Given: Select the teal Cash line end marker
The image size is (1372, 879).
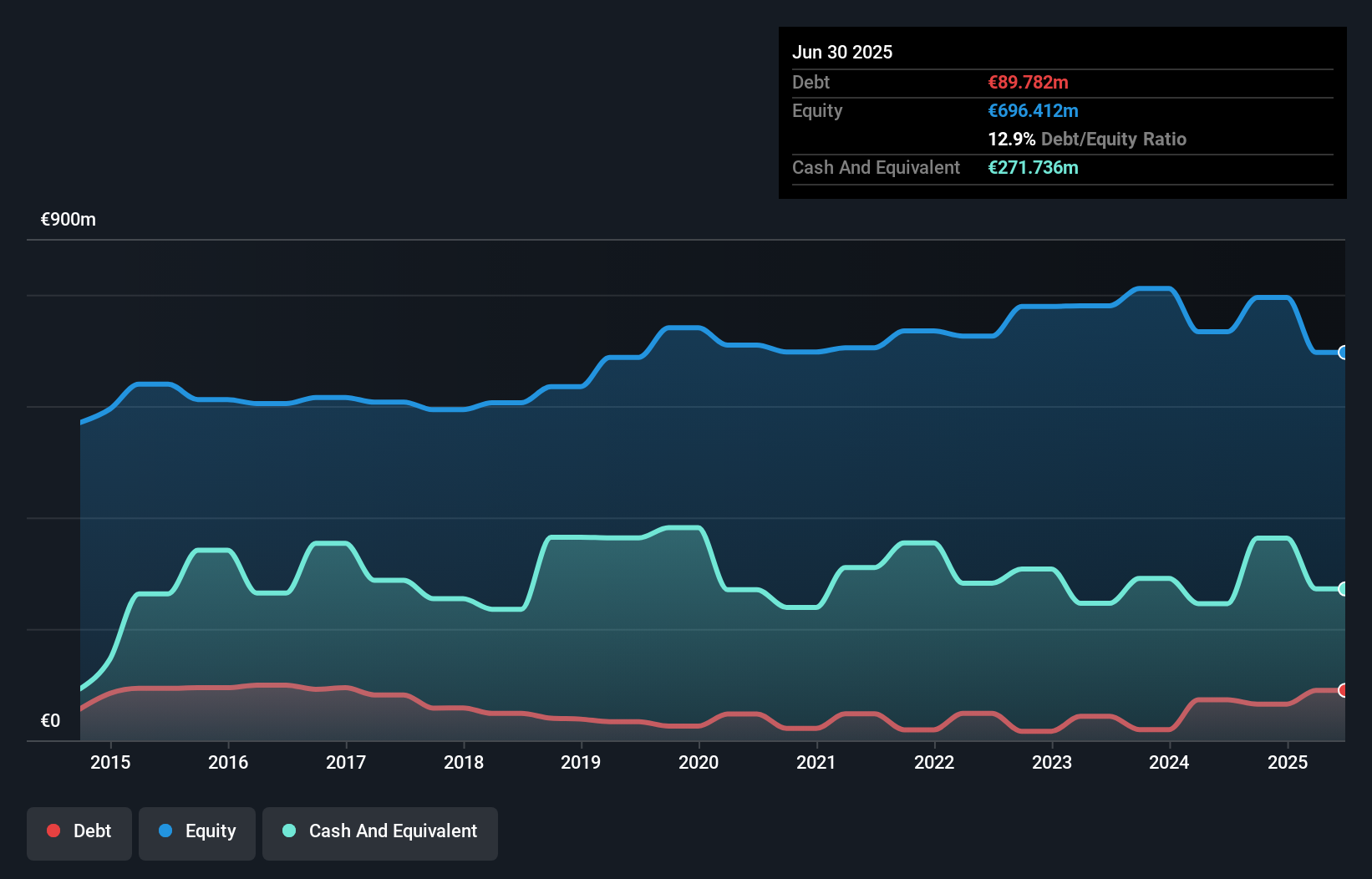Looking at the screenshot, I should [x=1343, y=589].
